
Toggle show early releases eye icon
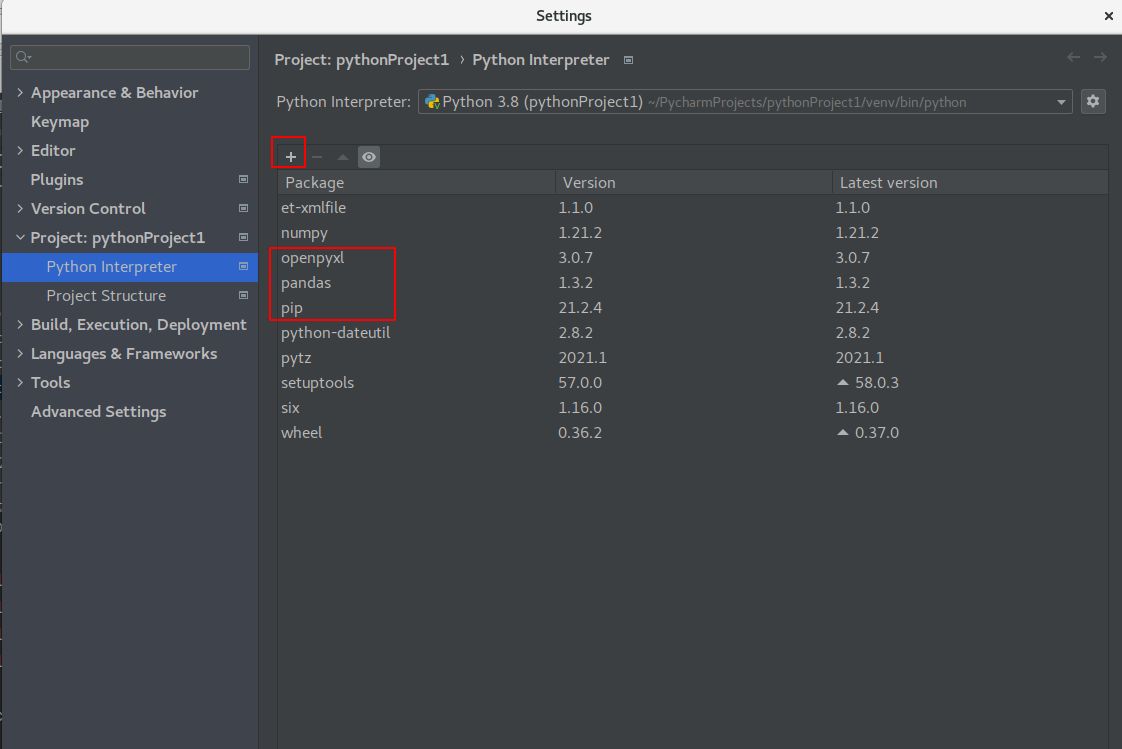[369, 157]
